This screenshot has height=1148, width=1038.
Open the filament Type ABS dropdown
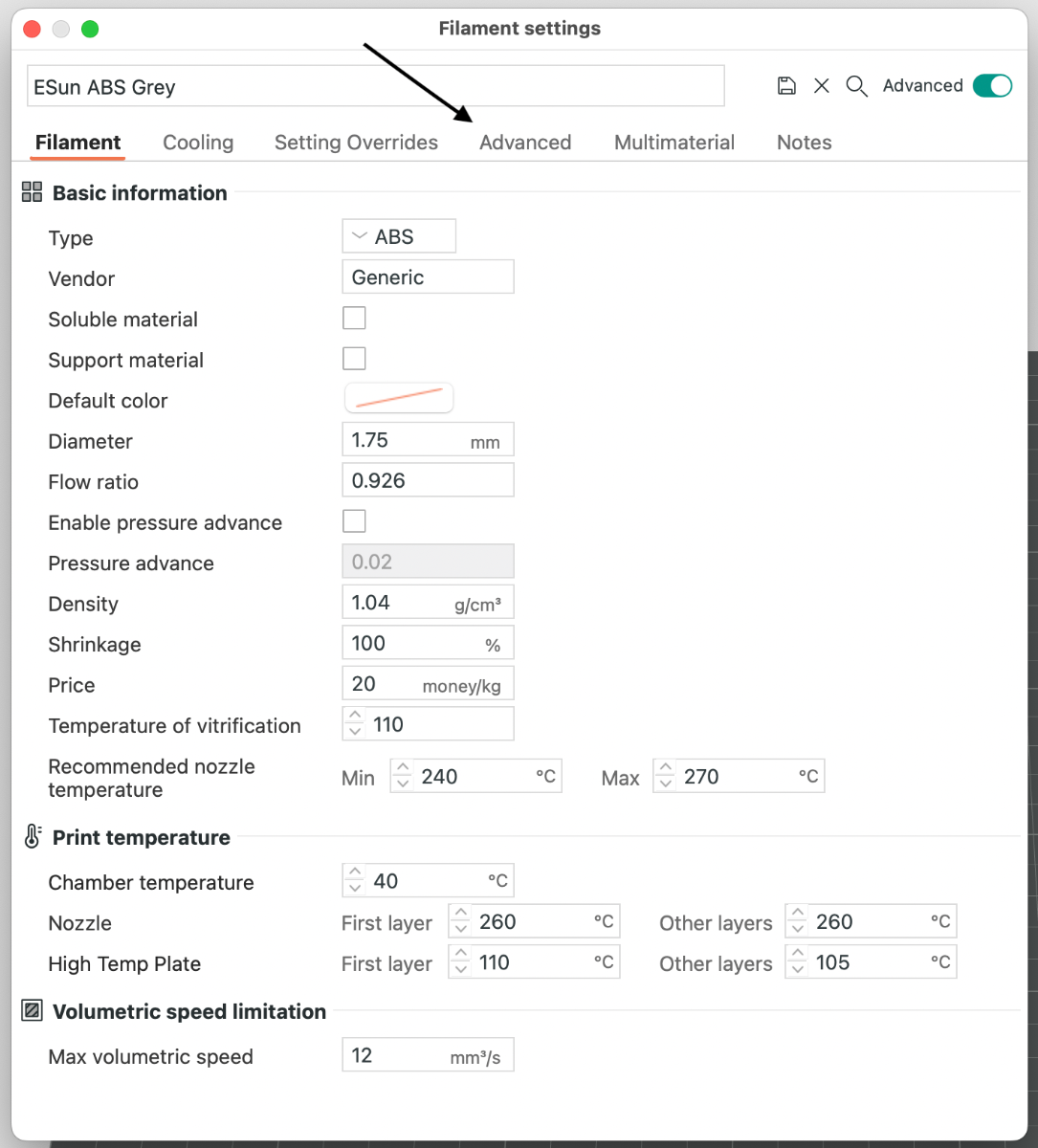[399, 236]
